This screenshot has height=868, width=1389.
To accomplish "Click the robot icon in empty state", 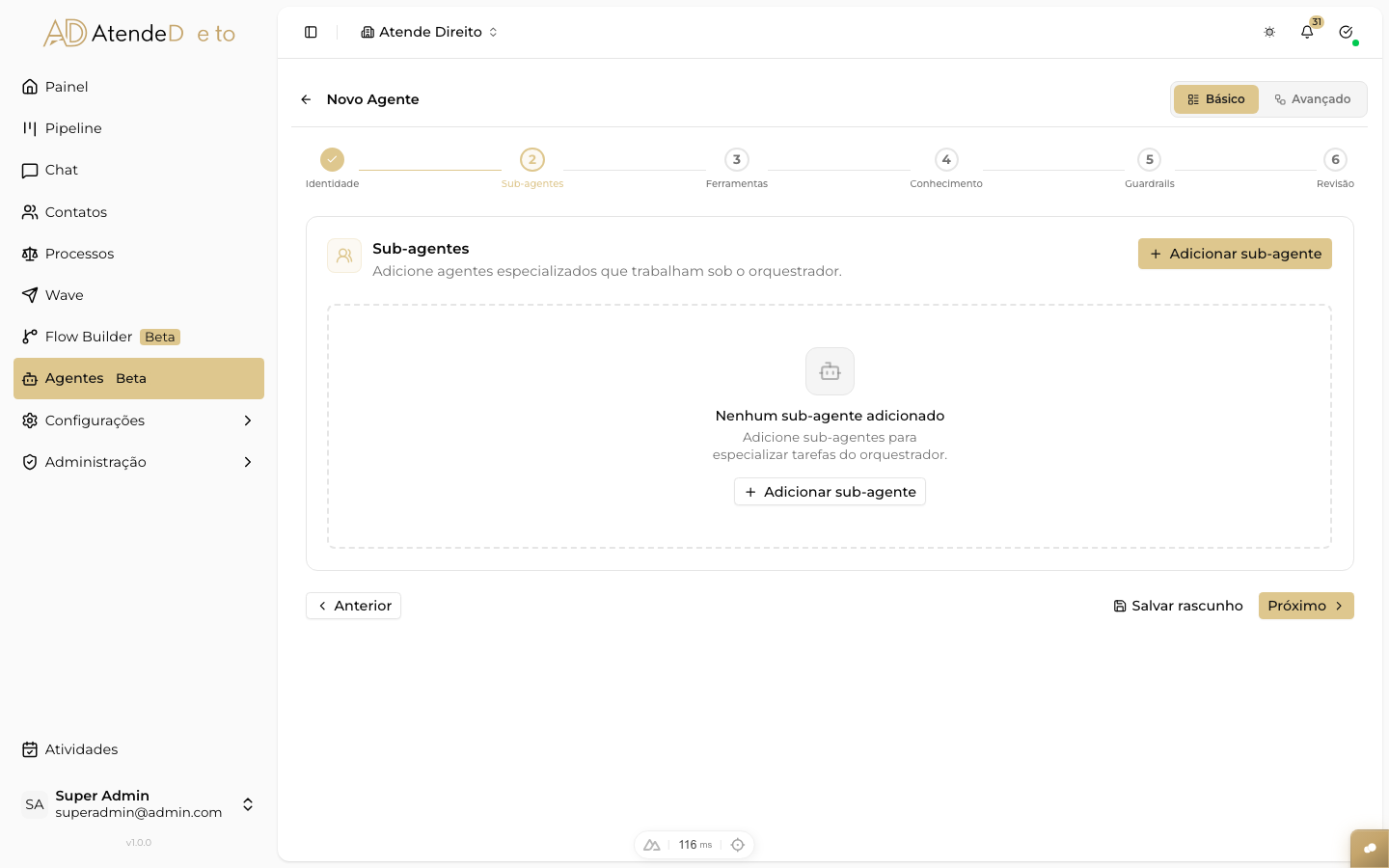I will [830, 371].
